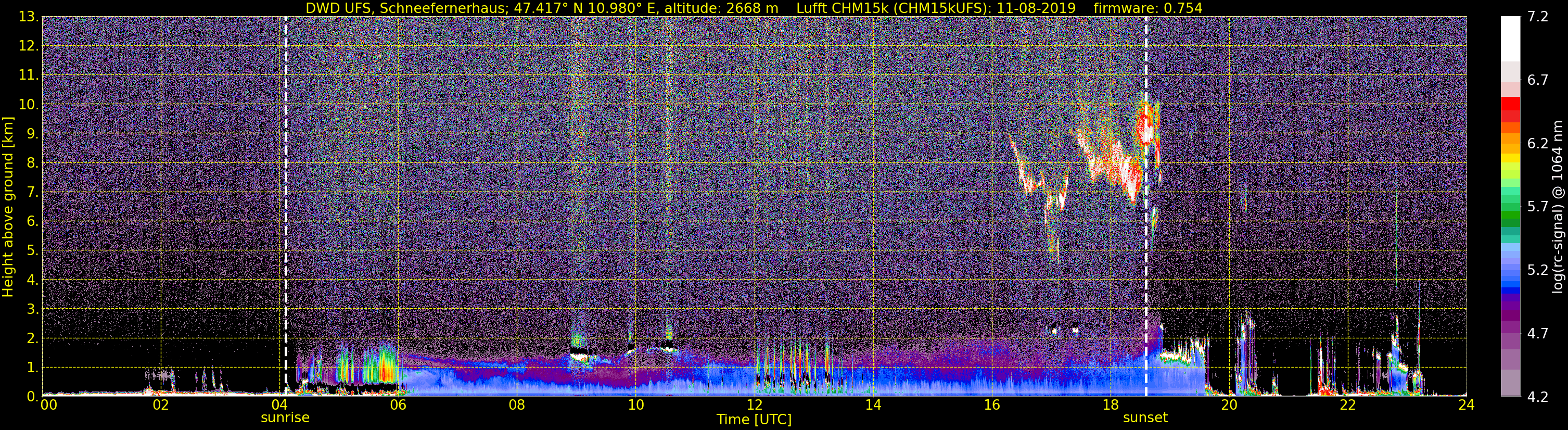Click the title text 'DWD UFS, Schneefernerhaus'
Viewport: 1568px width, 430px height.
(x=406, y=8)
